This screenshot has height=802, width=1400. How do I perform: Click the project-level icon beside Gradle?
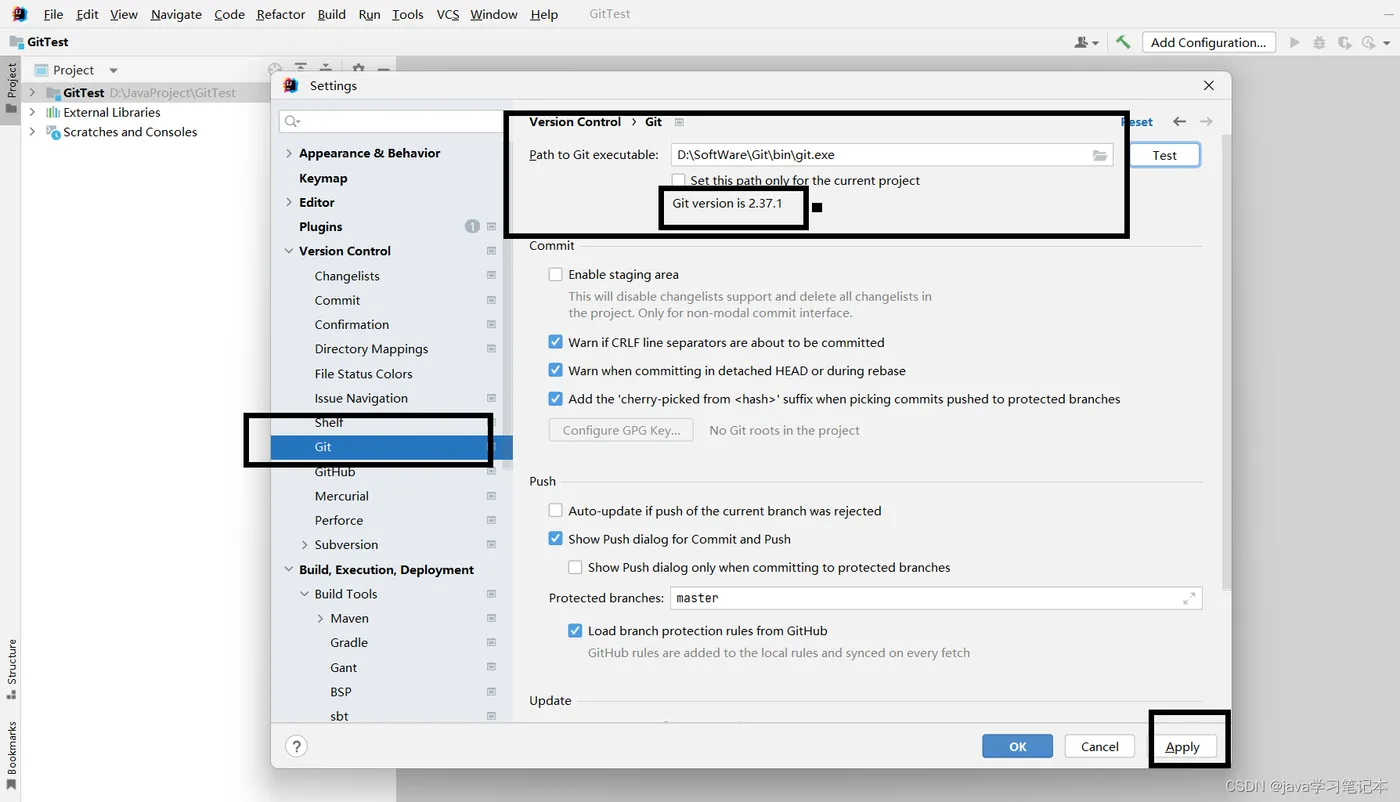(x=491, y=643)
